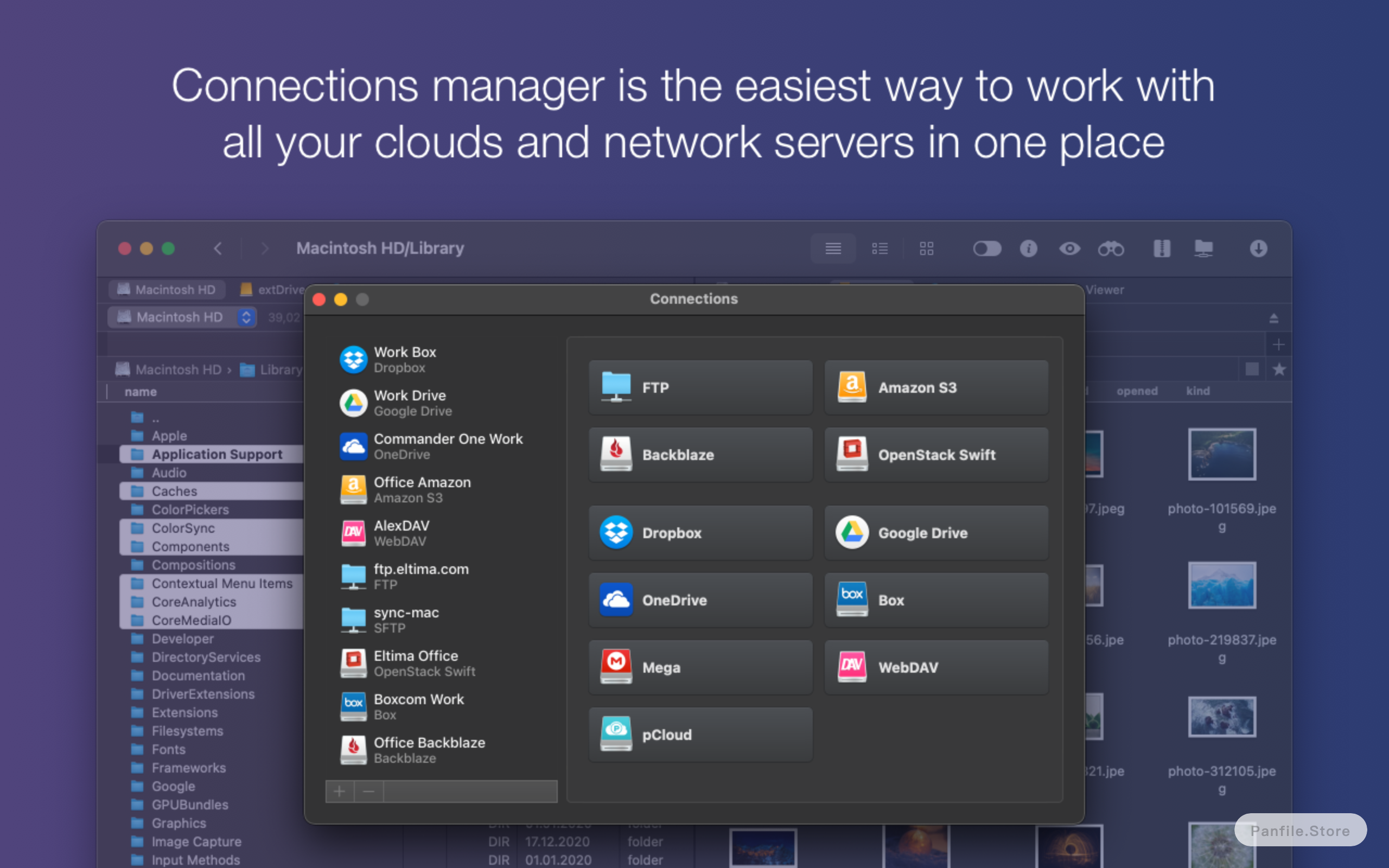Switch to Macintosh HD tab
The width and height of the screenshot is (1389, 868).
tap(167, 290)
